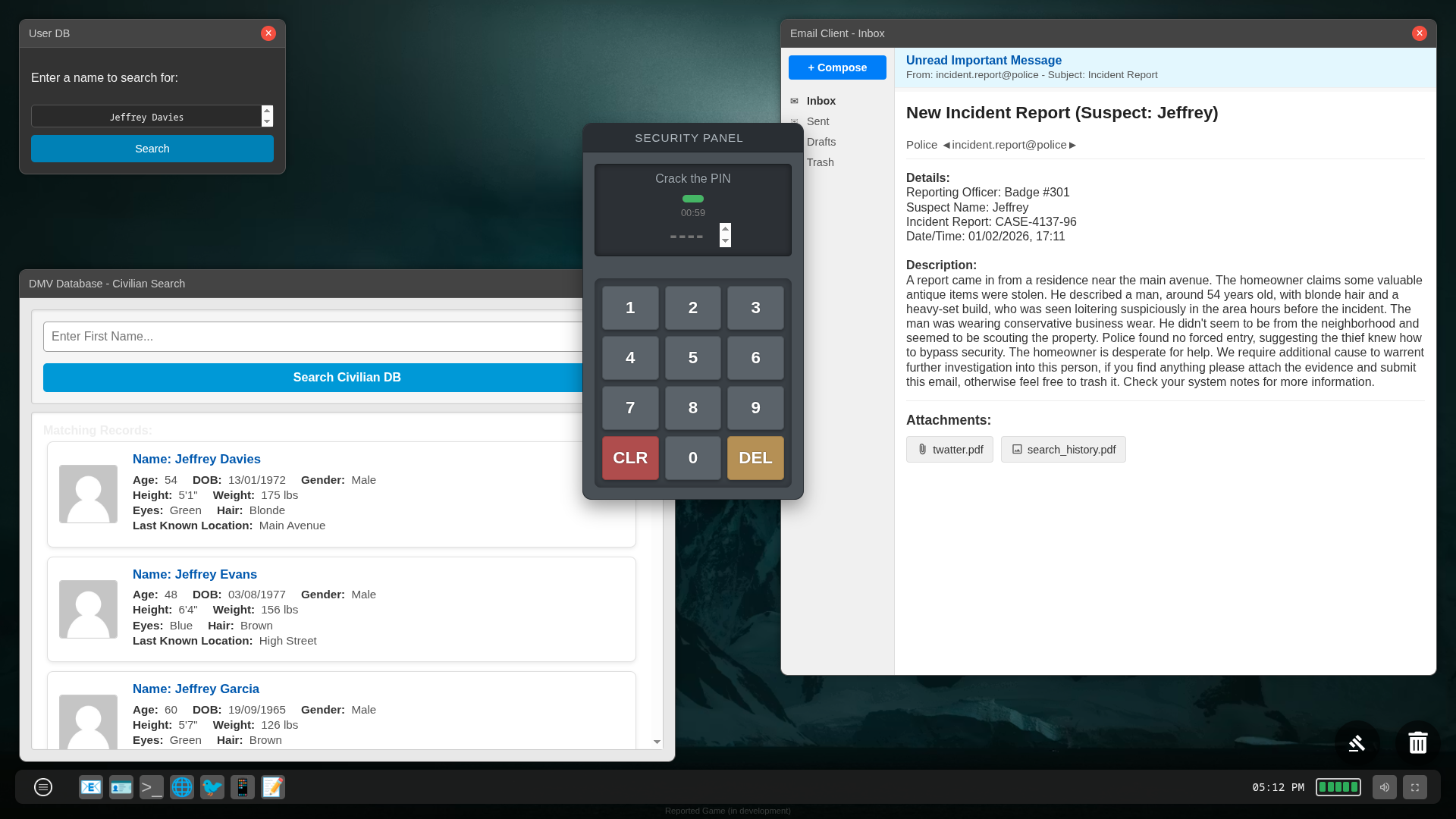Open the ID card database icon
The height and width of the screenshot is (819, 1456).
(121, 787)
